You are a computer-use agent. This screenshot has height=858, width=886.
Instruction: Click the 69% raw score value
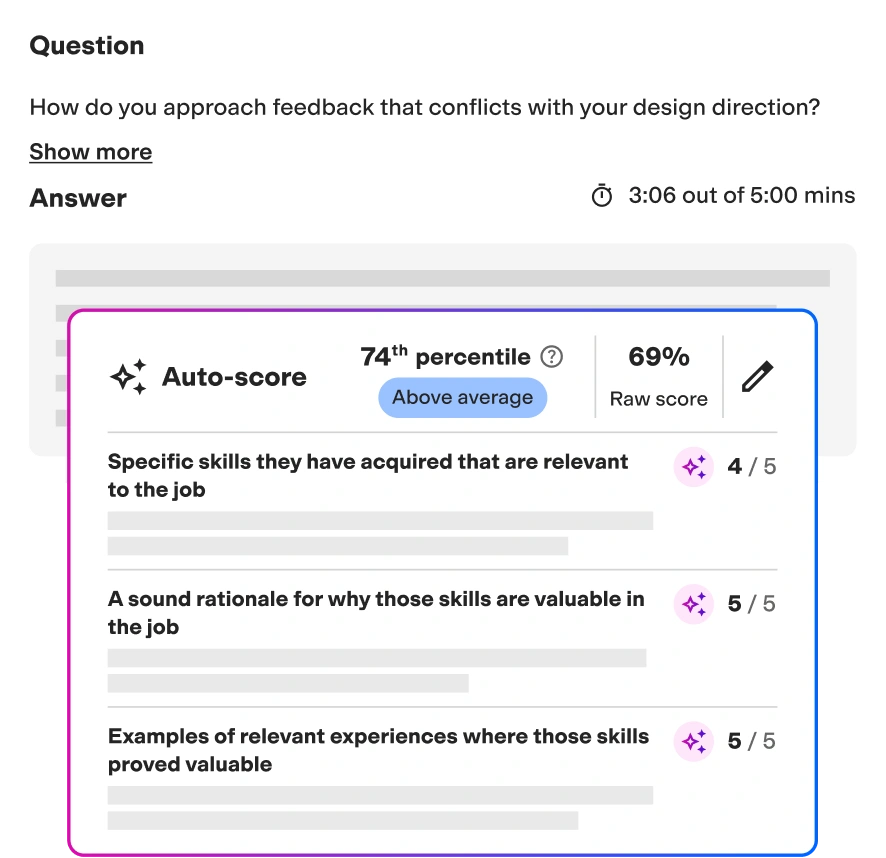pyautogui.click(x=659, y=357)
